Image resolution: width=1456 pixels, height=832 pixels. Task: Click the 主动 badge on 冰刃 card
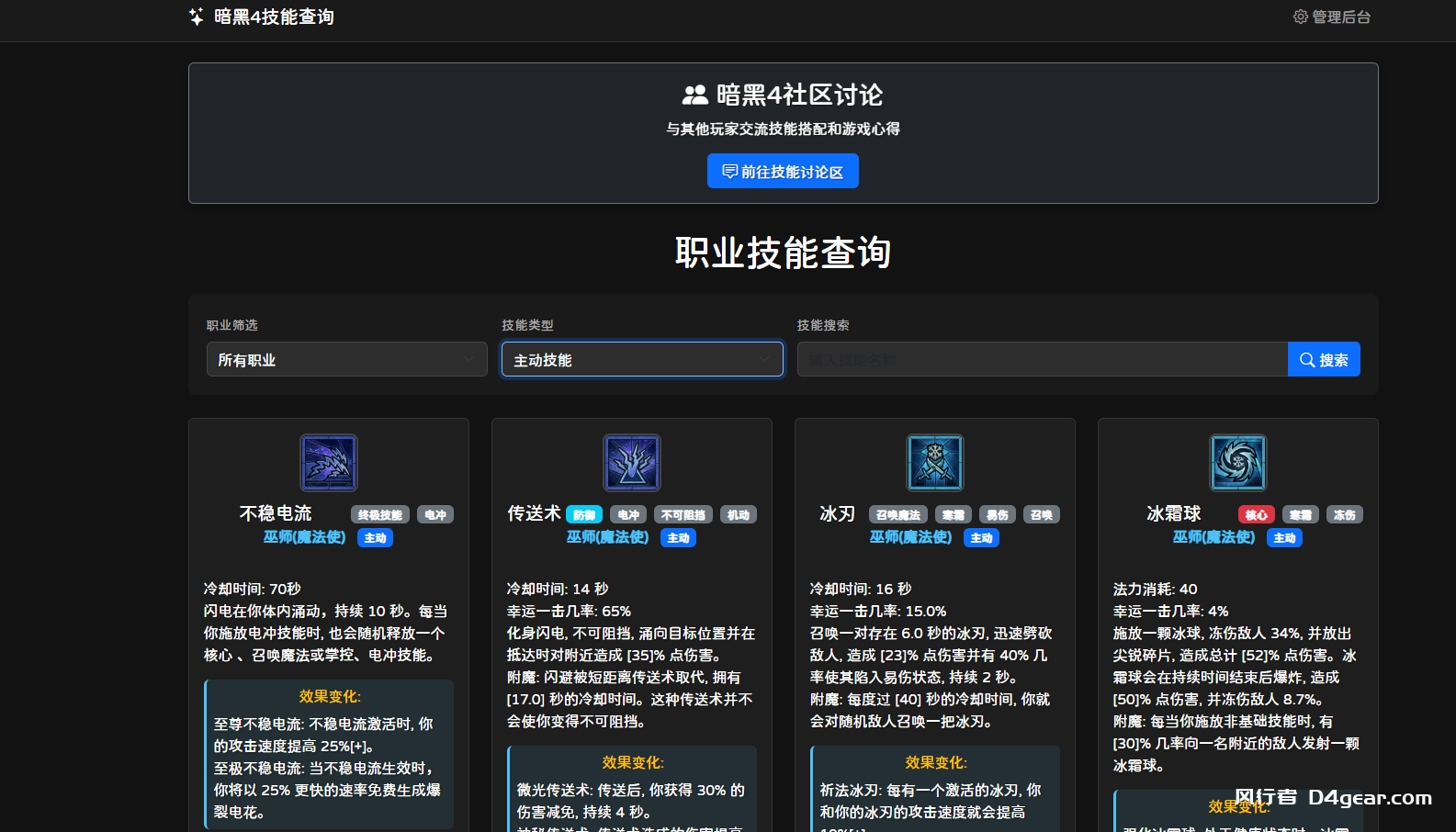(x=981, y=538)
